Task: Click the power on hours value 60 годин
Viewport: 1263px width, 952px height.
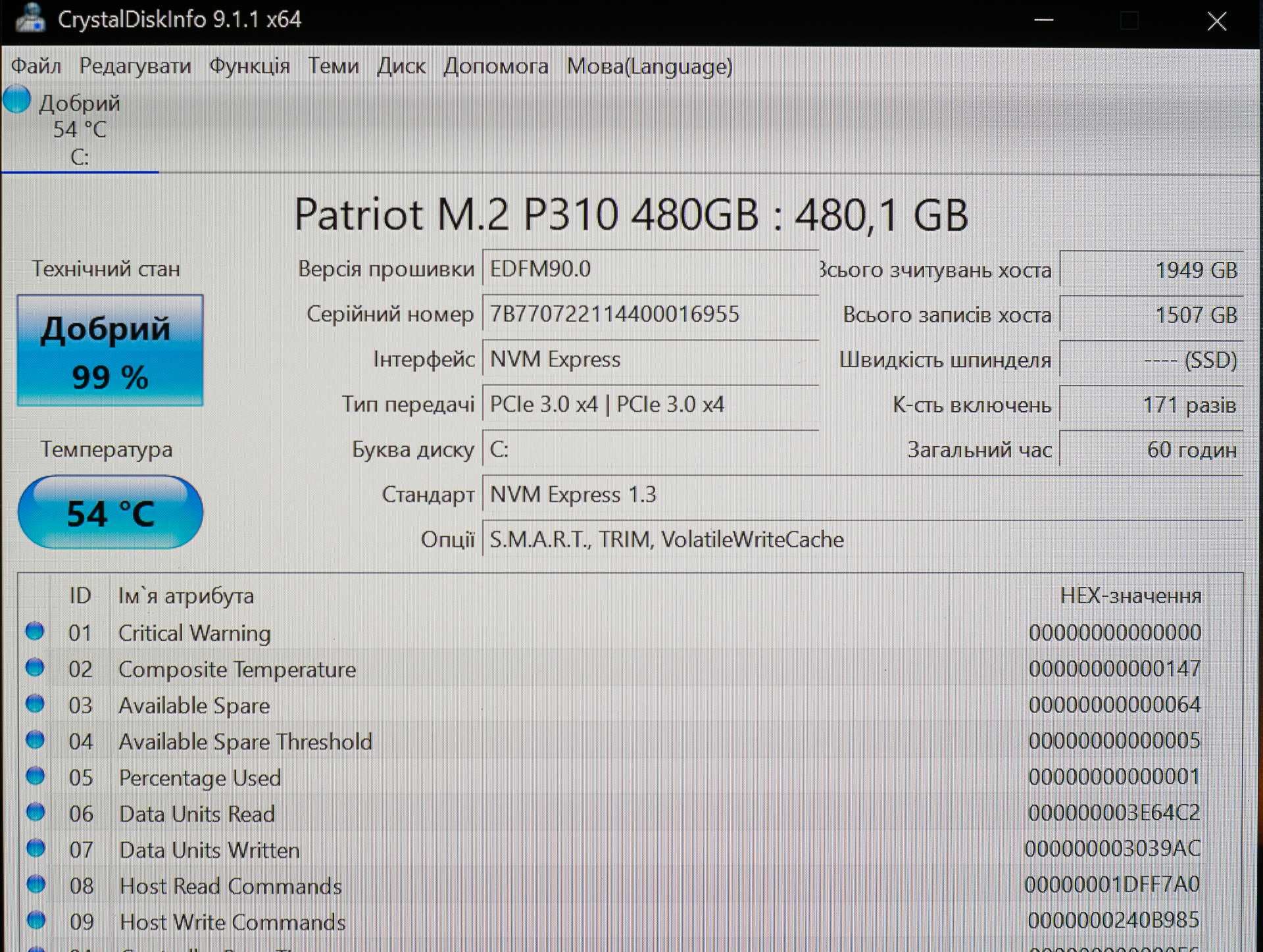Action: tap(1151, 450)
